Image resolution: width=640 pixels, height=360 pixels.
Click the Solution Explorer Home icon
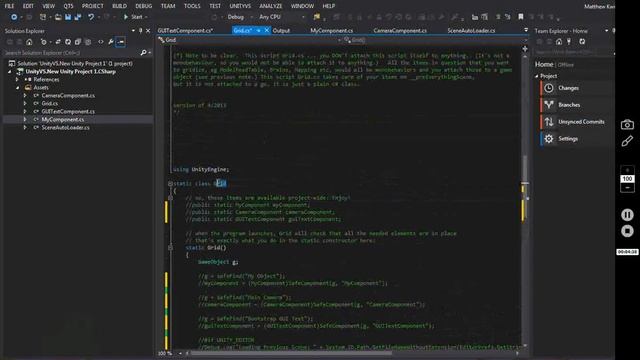point(29,42)
